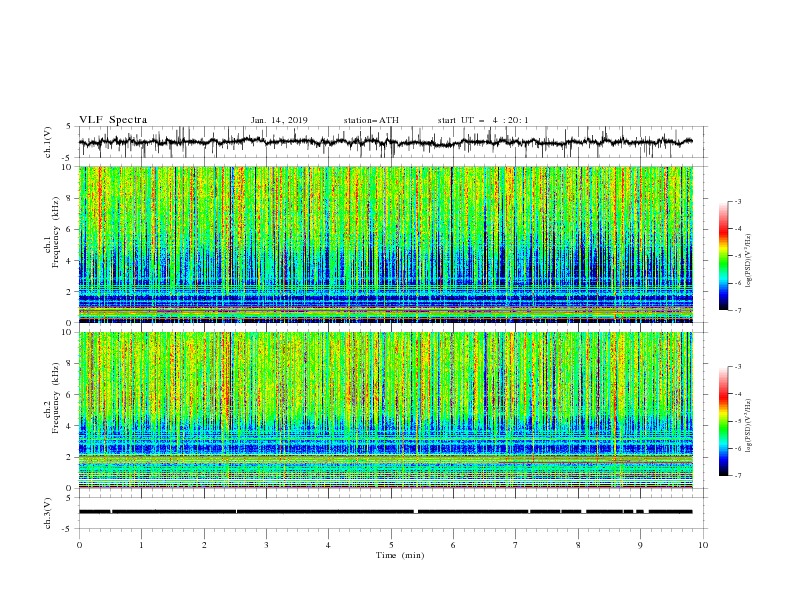The width and height of the screenshot is (792, 612).
Task: Click inside the ch.1 spectrogram panel
Action: tap(386, 244)
